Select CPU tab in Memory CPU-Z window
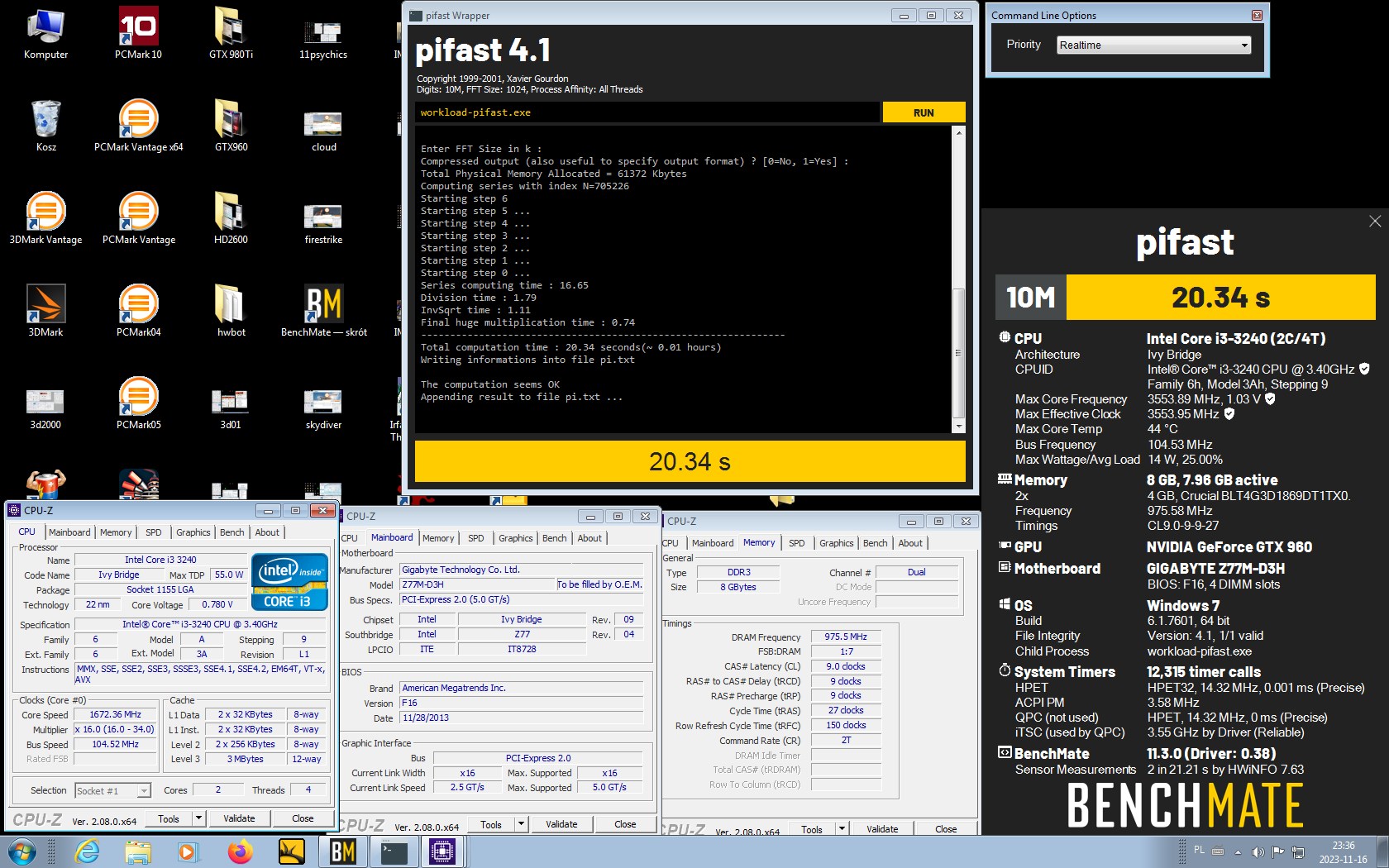This screenshot has width=1389, height=868. 671,543
